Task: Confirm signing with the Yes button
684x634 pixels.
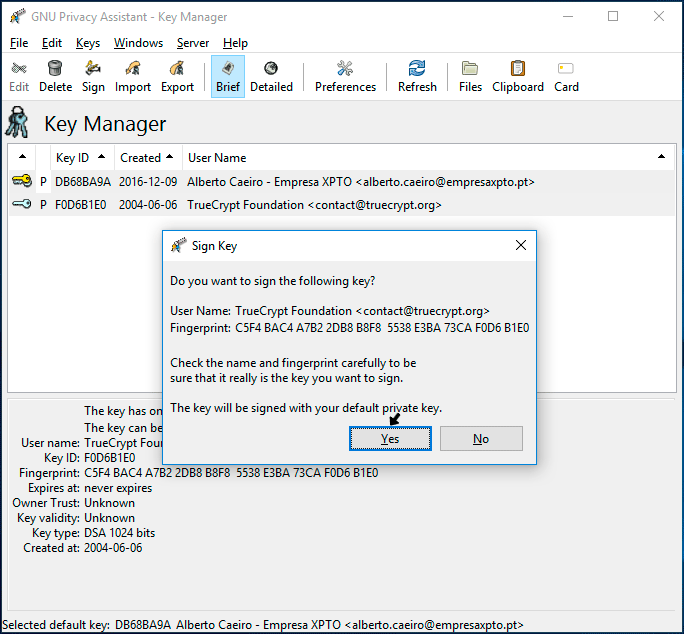Action: [x=390, y=439]
